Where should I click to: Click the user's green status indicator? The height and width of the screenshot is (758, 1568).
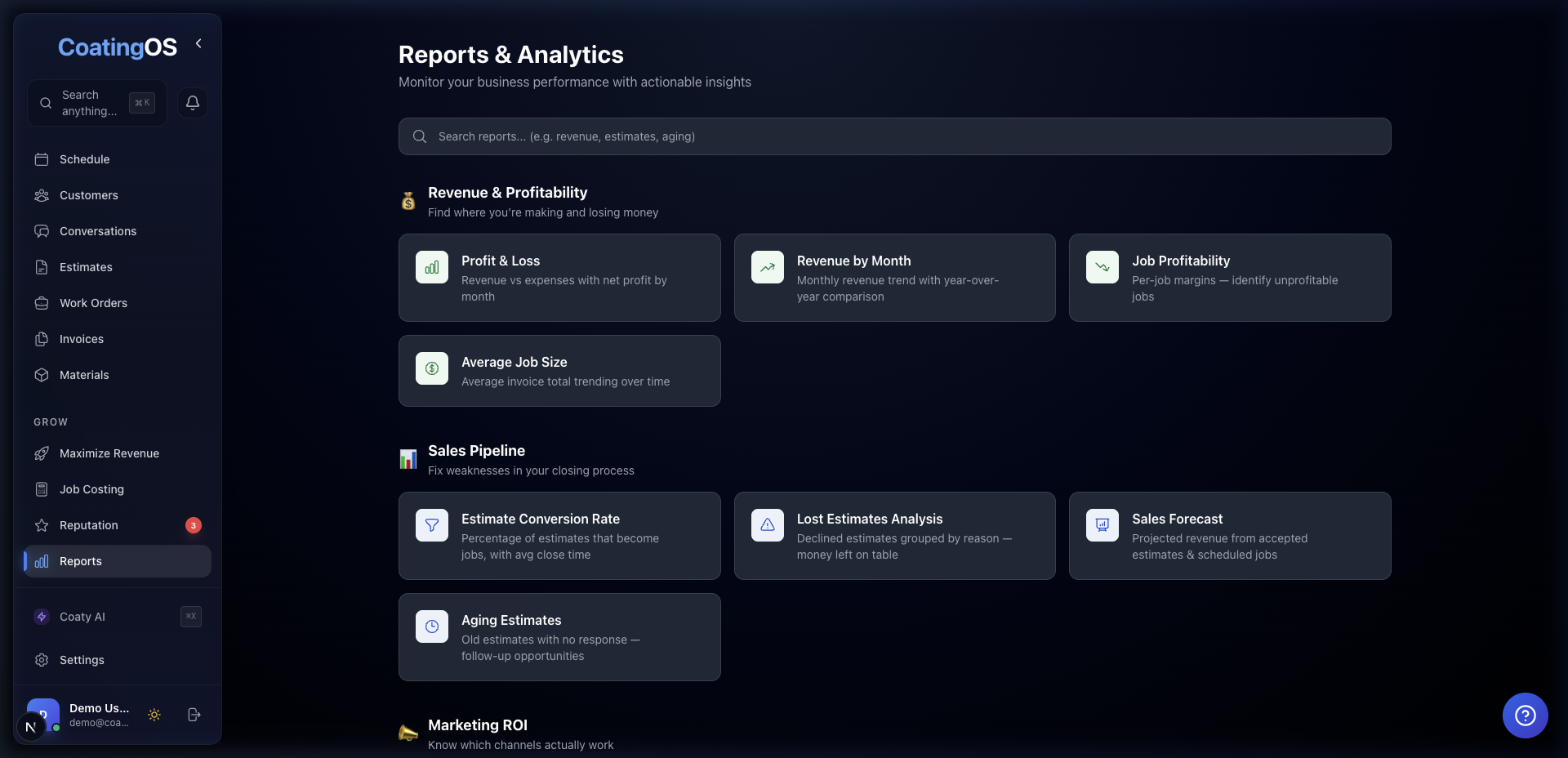coord(56,727)
